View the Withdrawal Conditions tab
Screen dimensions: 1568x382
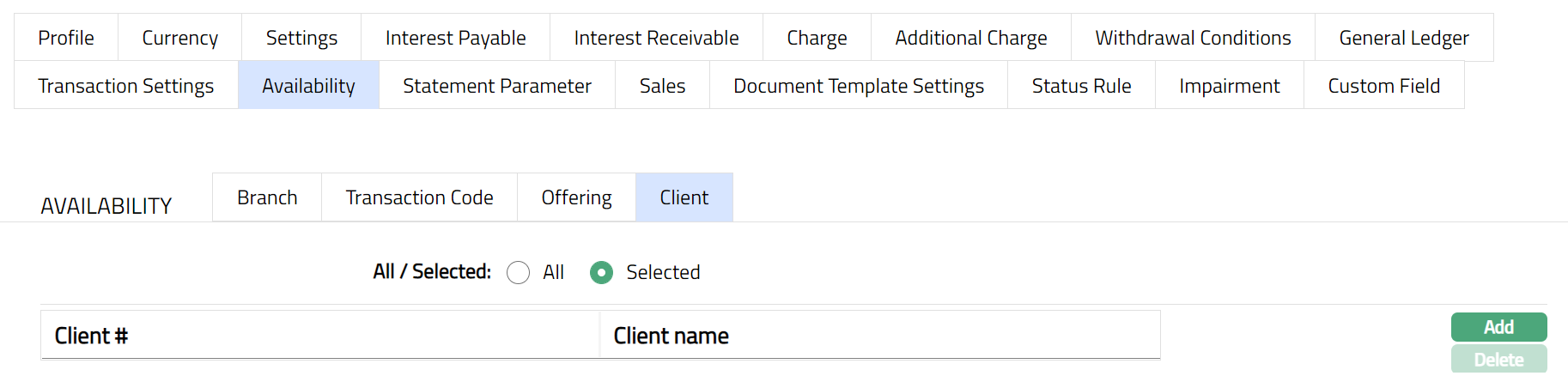(x=1193, y=38)
